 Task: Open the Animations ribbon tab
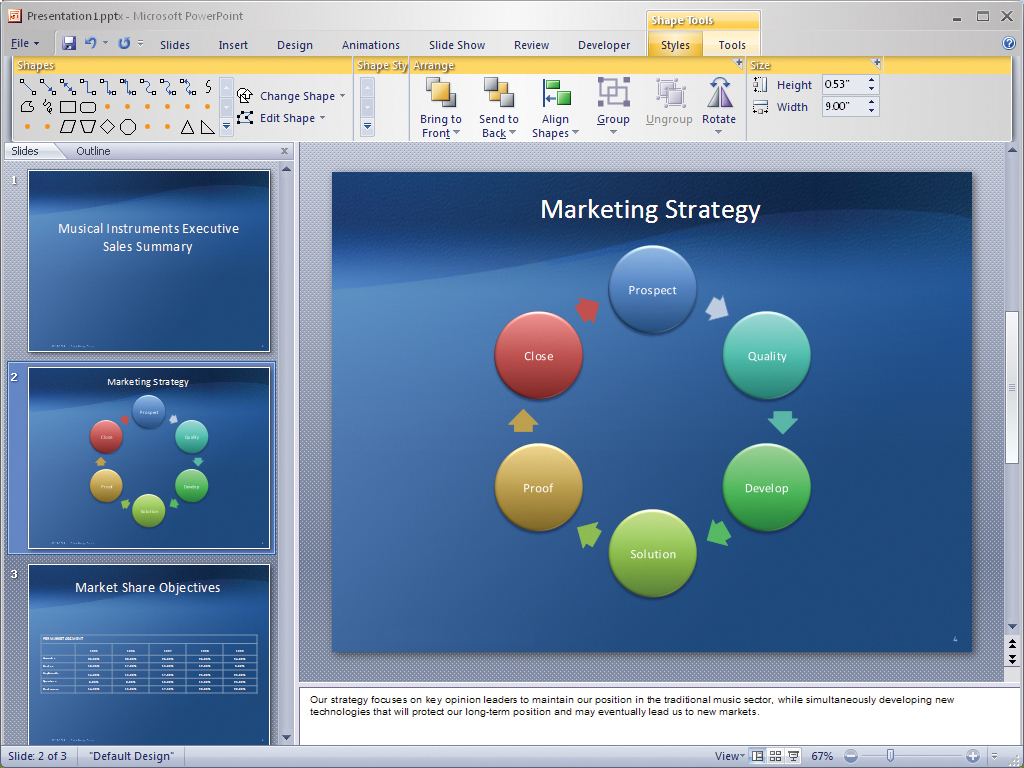pyautogui.click(x=370, y=45)
